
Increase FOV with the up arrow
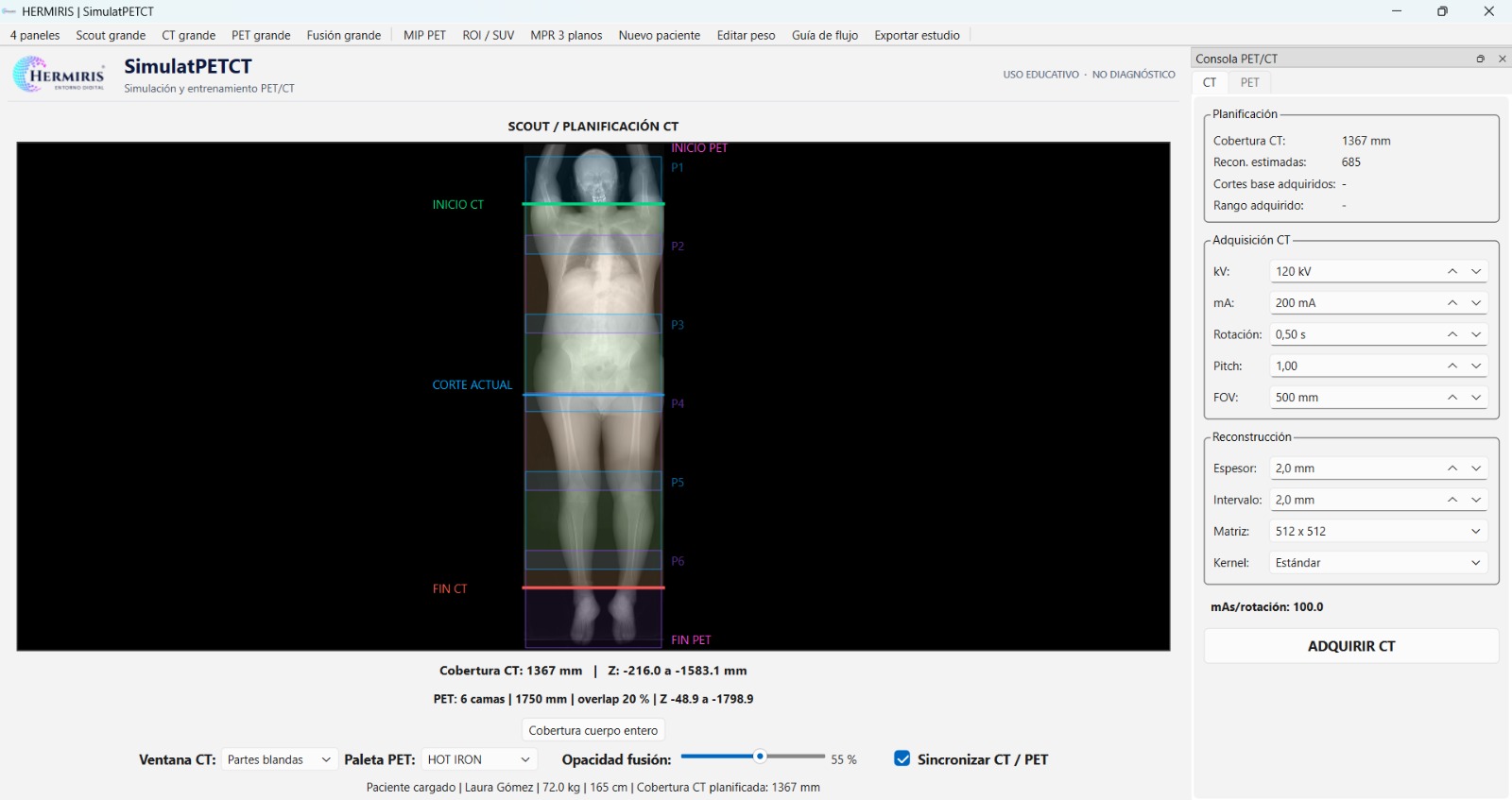pos(1452,398)
